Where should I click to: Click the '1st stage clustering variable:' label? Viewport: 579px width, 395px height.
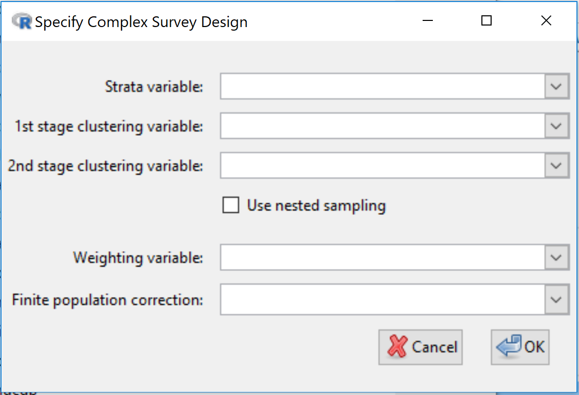click(109, 126)
